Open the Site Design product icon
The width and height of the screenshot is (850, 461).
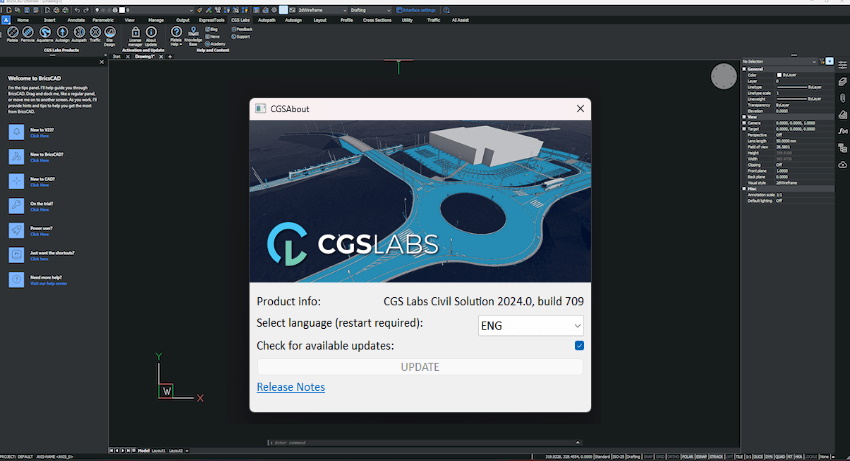pos(110,35)
